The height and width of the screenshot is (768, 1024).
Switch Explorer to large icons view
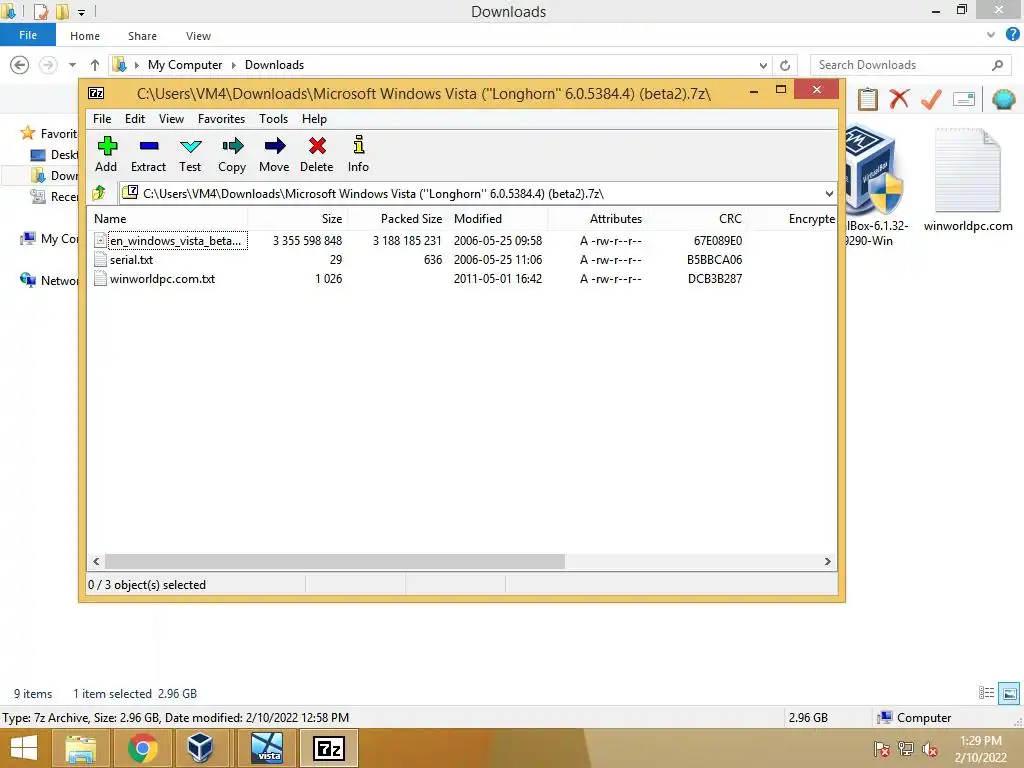coord(1009,693)
